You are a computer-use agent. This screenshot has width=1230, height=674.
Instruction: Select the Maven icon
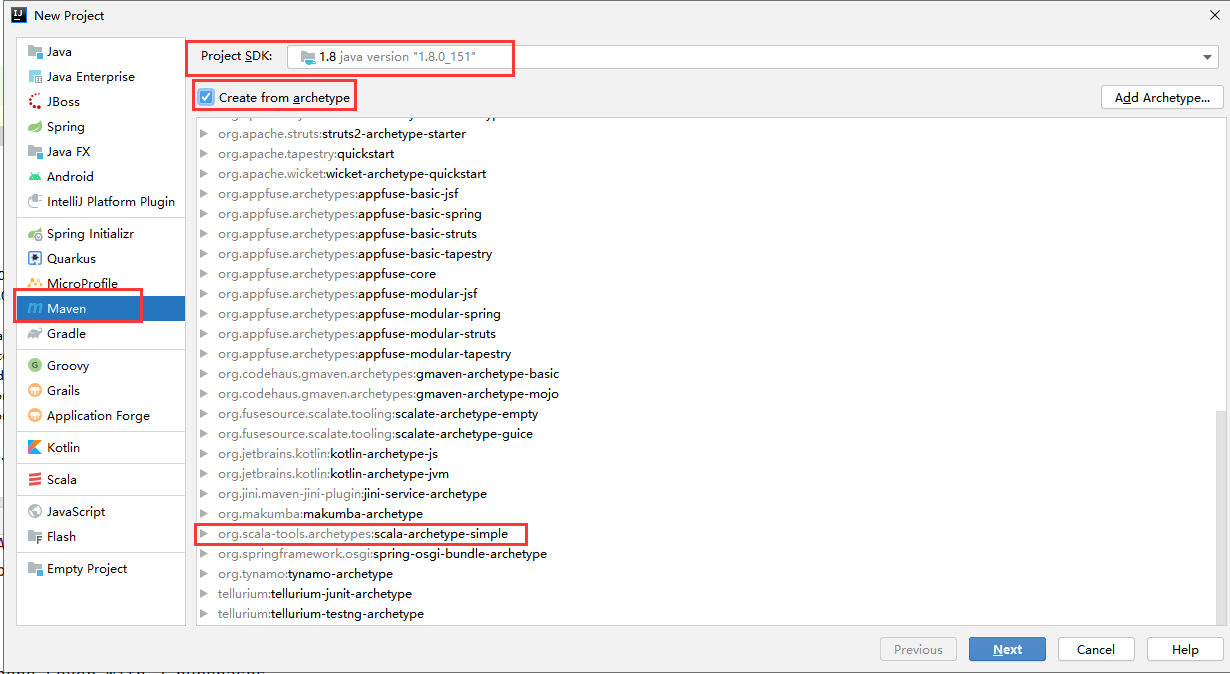click(x=35, y=309)
